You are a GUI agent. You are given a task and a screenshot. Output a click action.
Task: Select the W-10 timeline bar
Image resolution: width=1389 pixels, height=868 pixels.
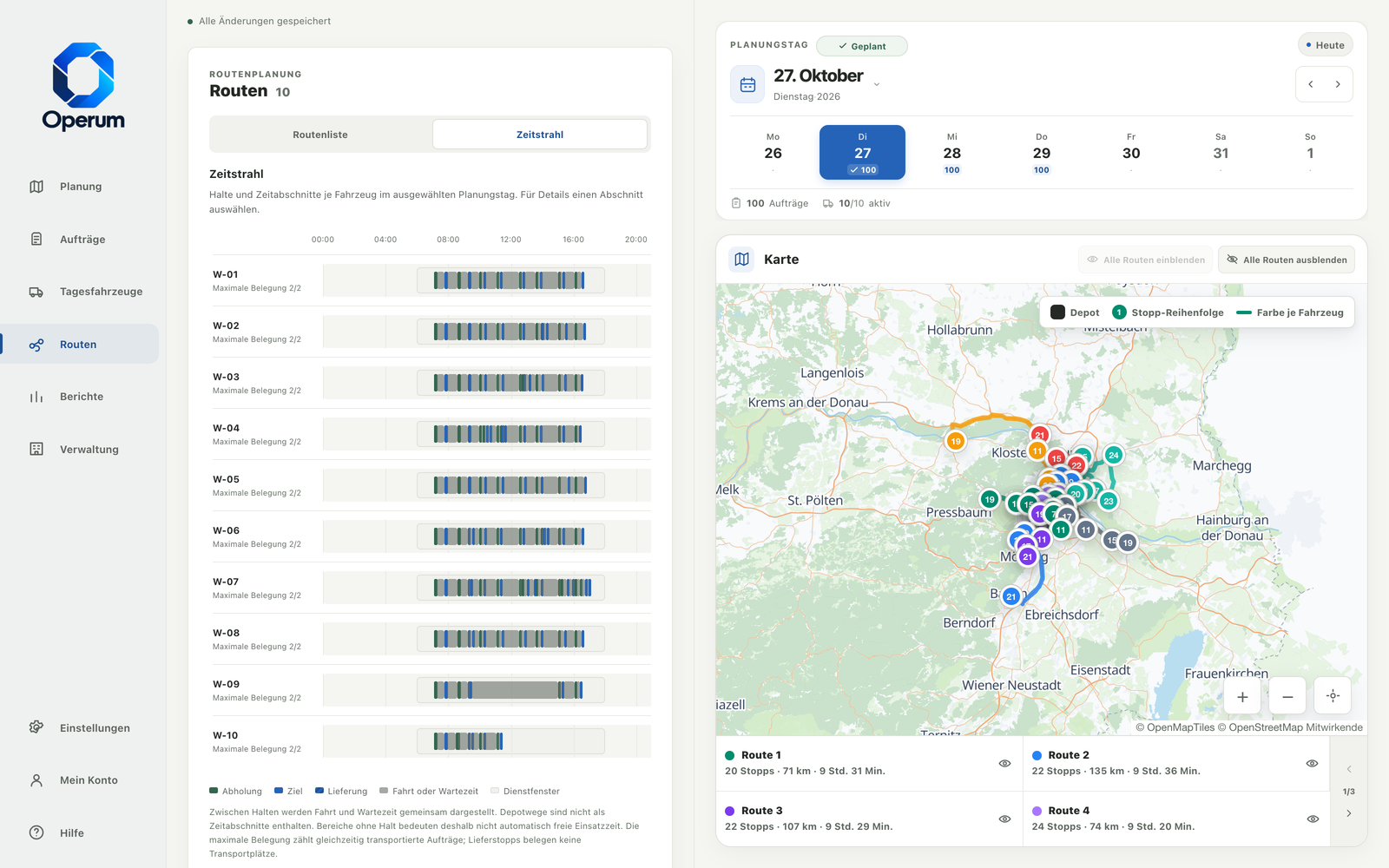coord(510,741)
